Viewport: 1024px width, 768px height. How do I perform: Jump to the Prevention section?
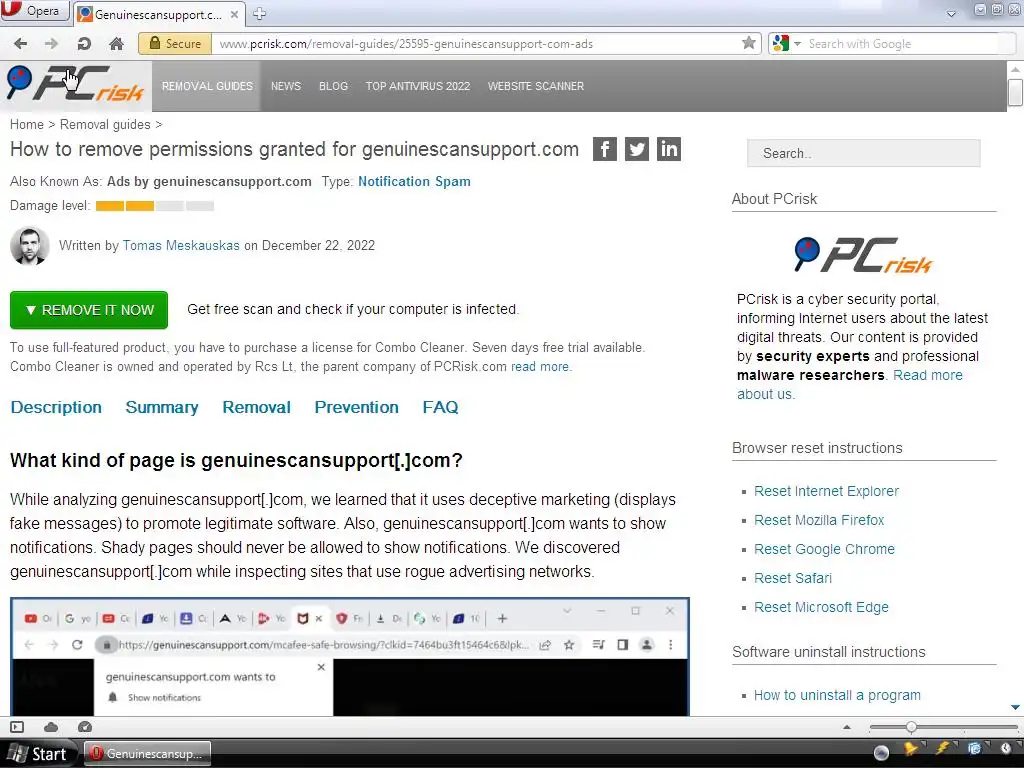coord(357,407)
